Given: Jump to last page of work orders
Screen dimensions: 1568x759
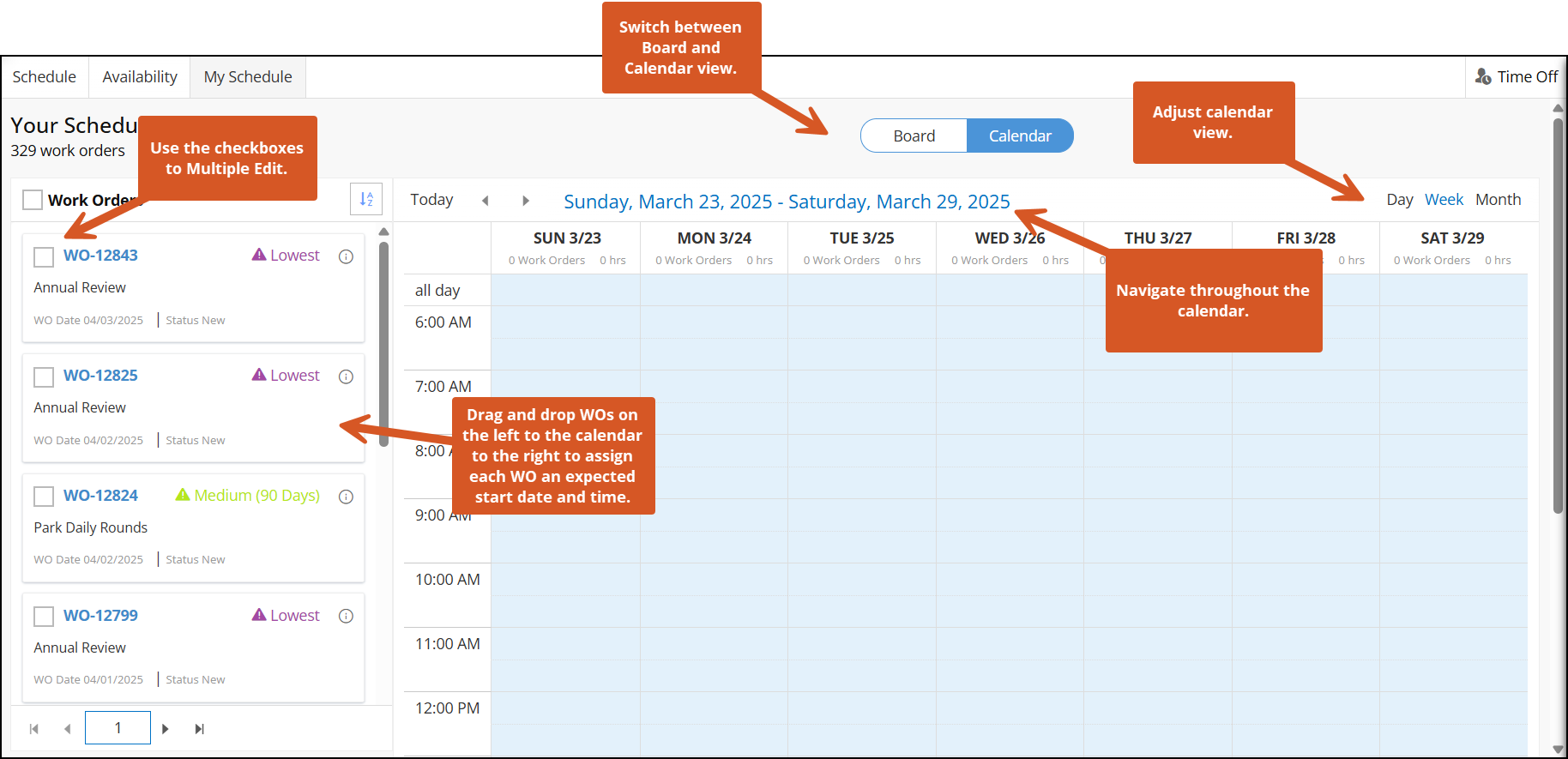Looking at the screenshot, I should 199,729.
